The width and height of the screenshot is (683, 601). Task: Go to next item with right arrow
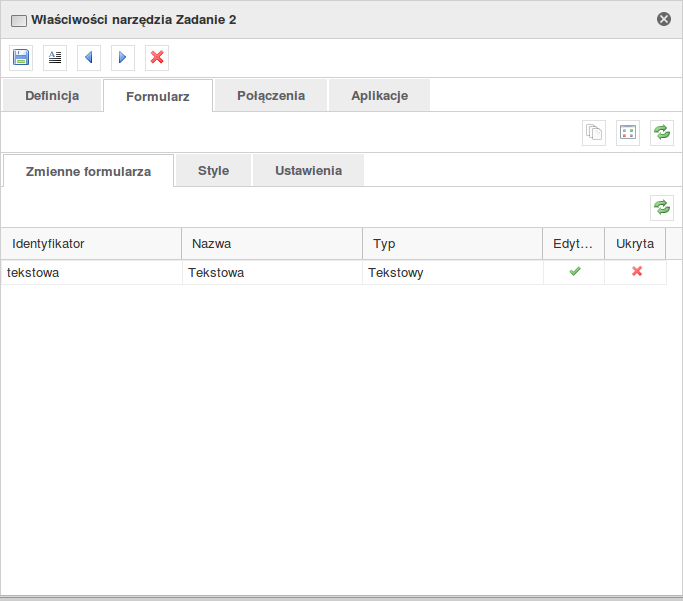point(122,58)
